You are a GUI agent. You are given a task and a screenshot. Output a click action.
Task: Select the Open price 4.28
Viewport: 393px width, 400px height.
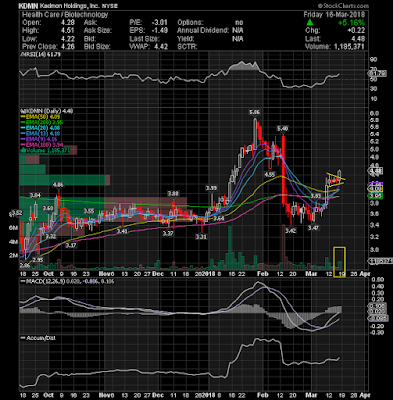coord(68,23)
